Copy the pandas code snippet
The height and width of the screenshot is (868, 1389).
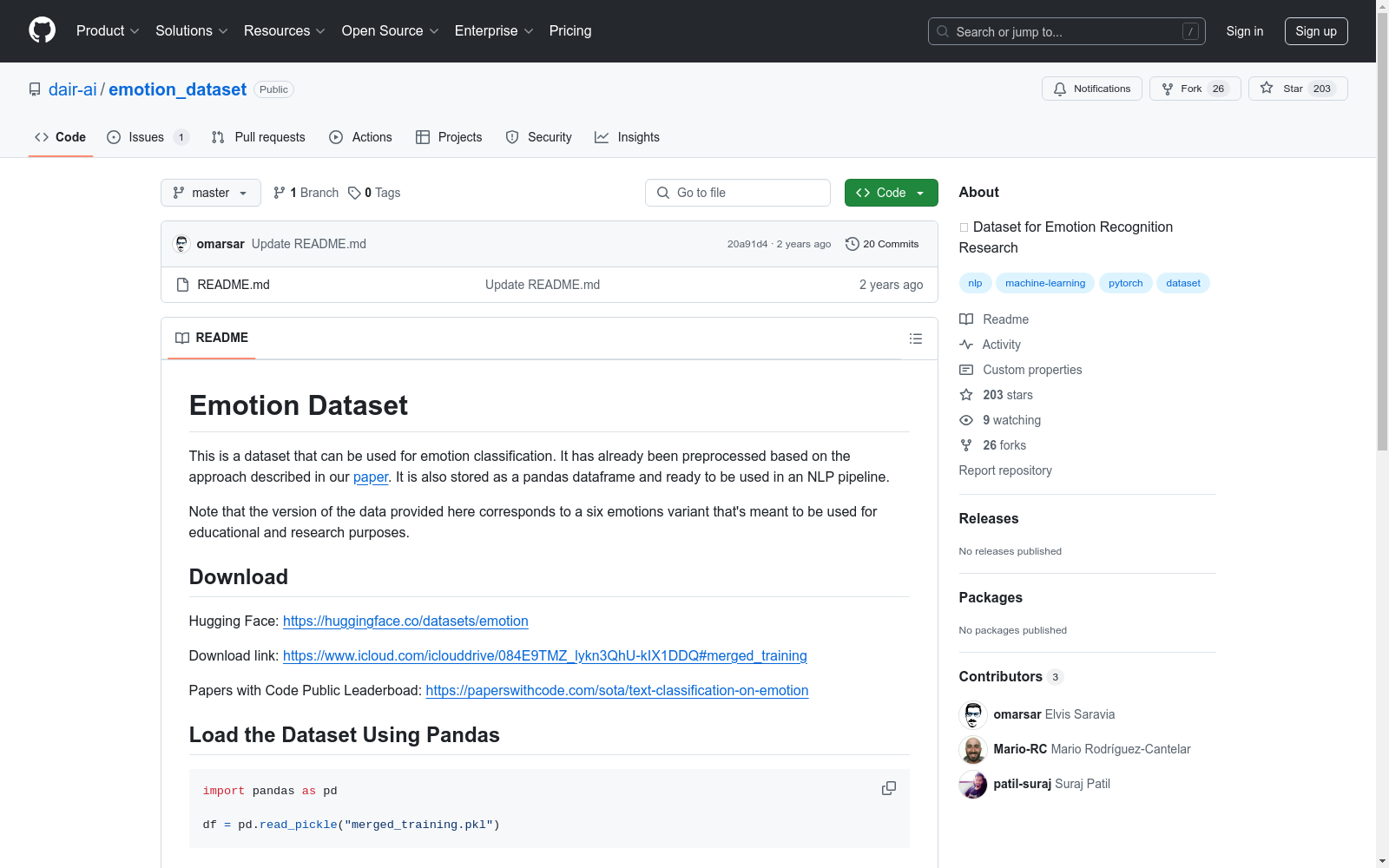click(x=889, y=788)
